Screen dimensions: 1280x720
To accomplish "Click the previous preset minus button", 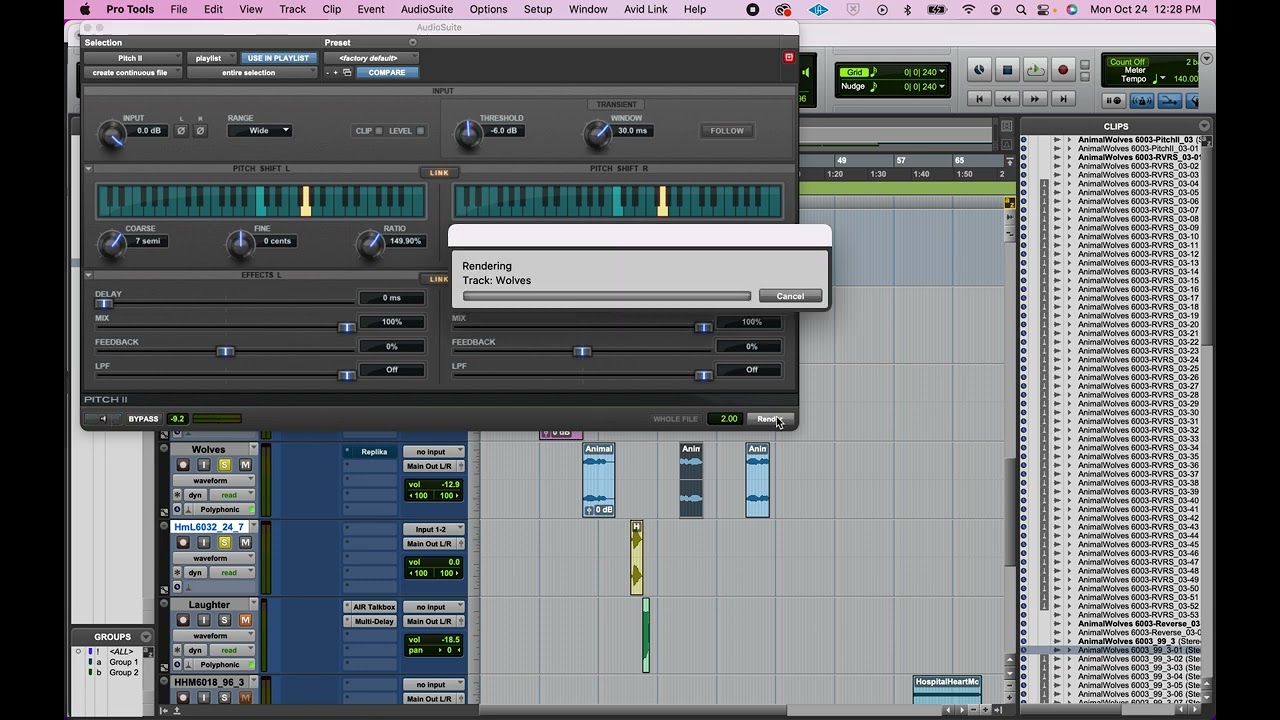I will (328, 73).
